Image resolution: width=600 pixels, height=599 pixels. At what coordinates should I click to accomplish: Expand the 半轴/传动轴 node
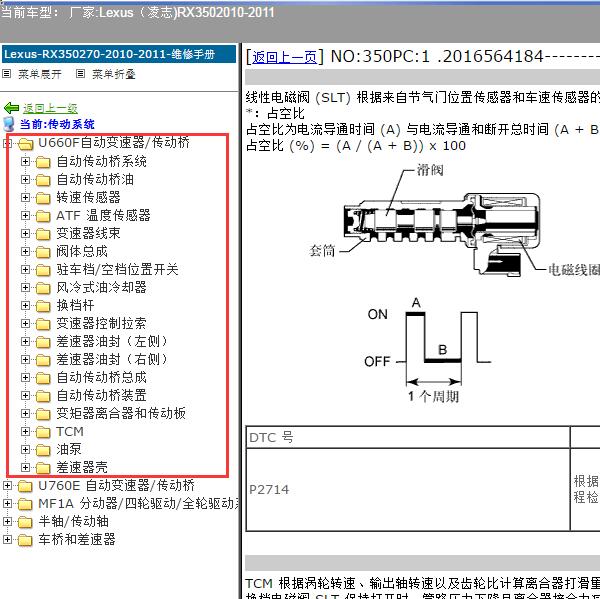(7, 522)
